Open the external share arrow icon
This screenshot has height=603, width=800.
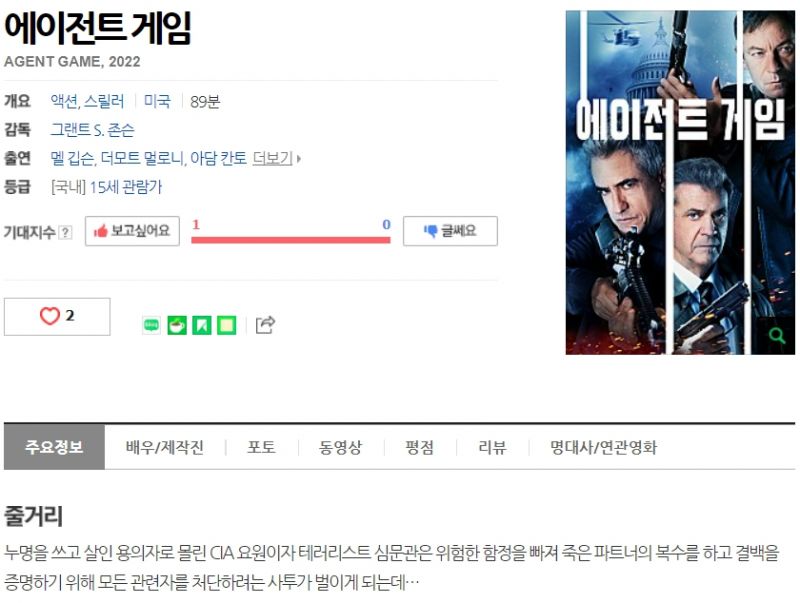point(265,324)
